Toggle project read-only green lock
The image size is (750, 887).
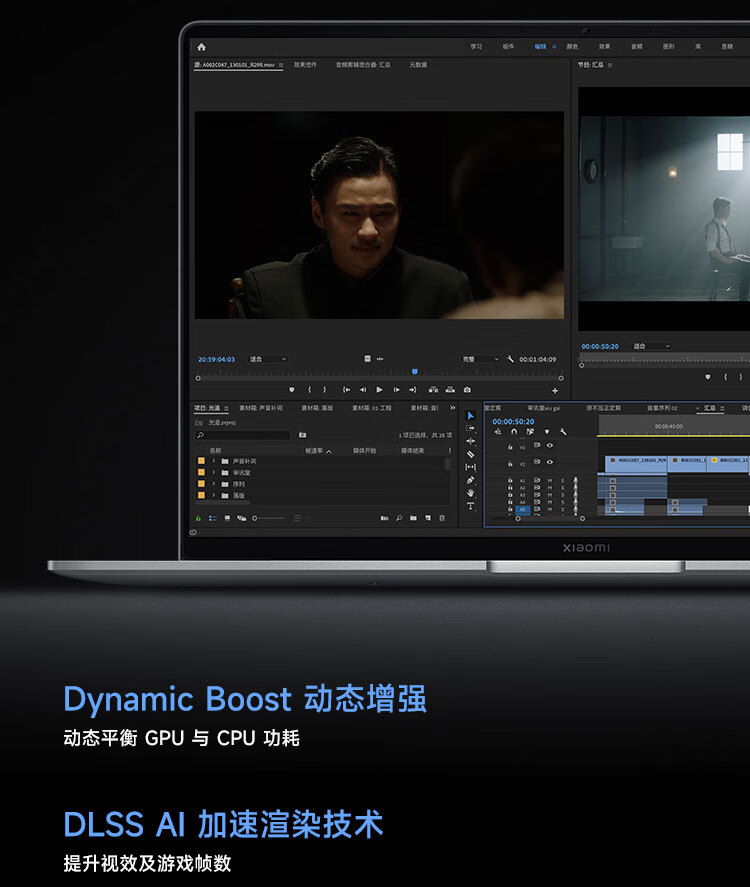pyautogui.click(x=199, y=518)
